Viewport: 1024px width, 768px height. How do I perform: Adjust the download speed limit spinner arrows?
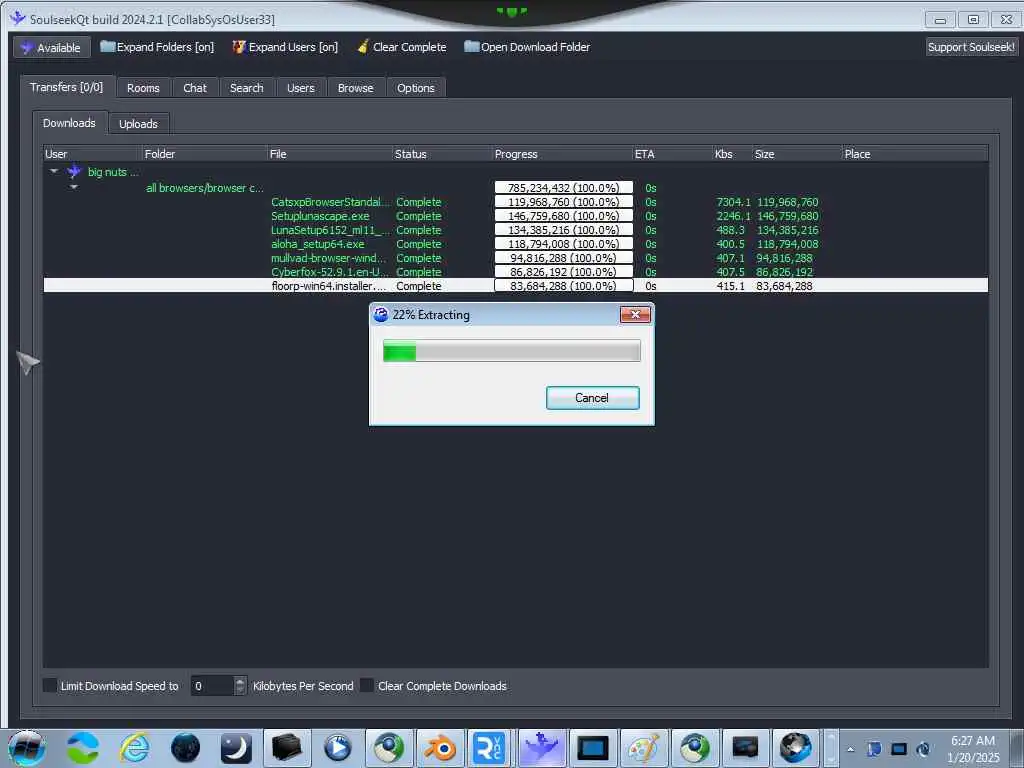click(240, 686)
